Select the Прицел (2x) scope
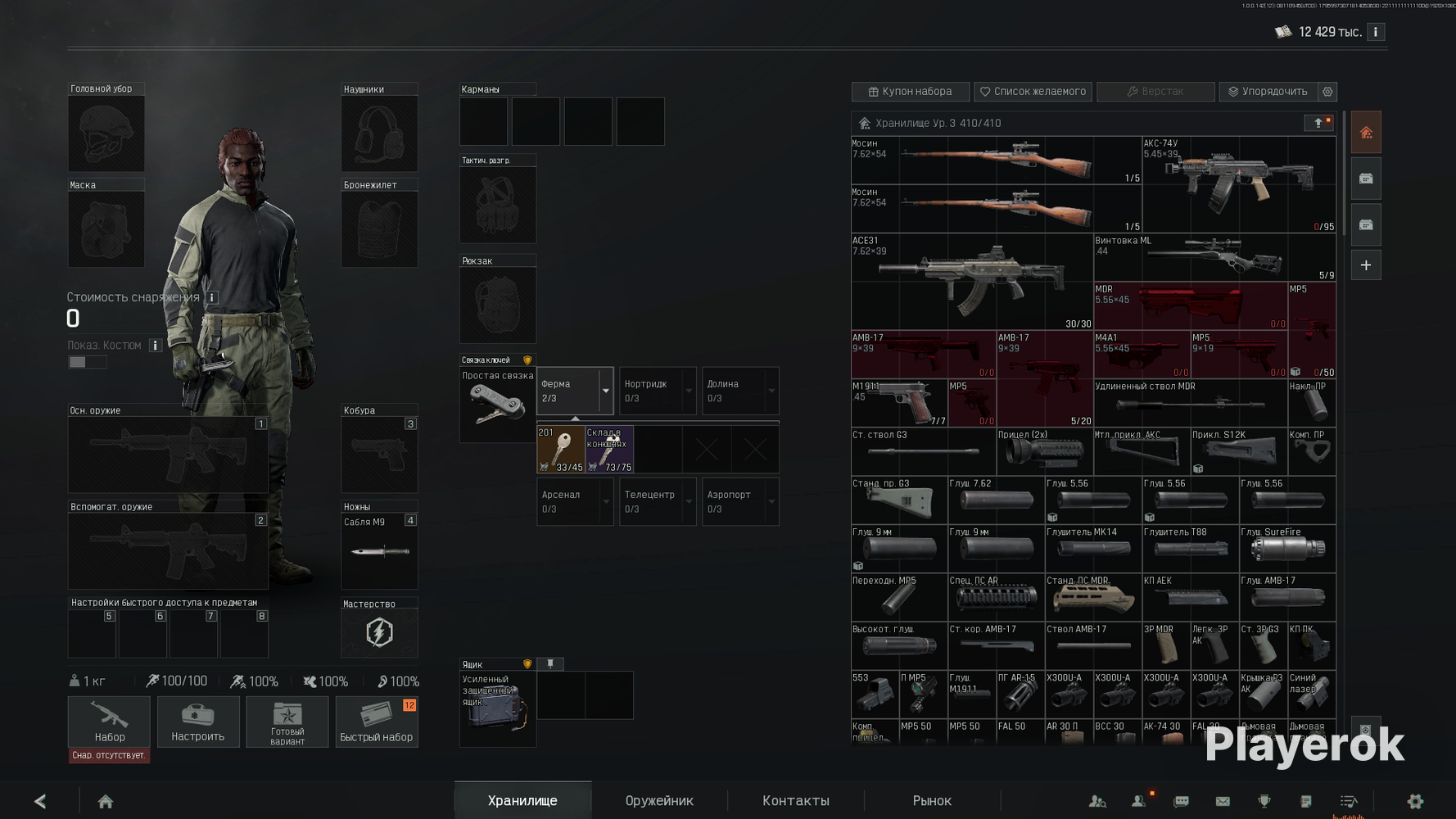This screenshot has height=819, width=1456. pyautogui.click(x=1044, y=451)
